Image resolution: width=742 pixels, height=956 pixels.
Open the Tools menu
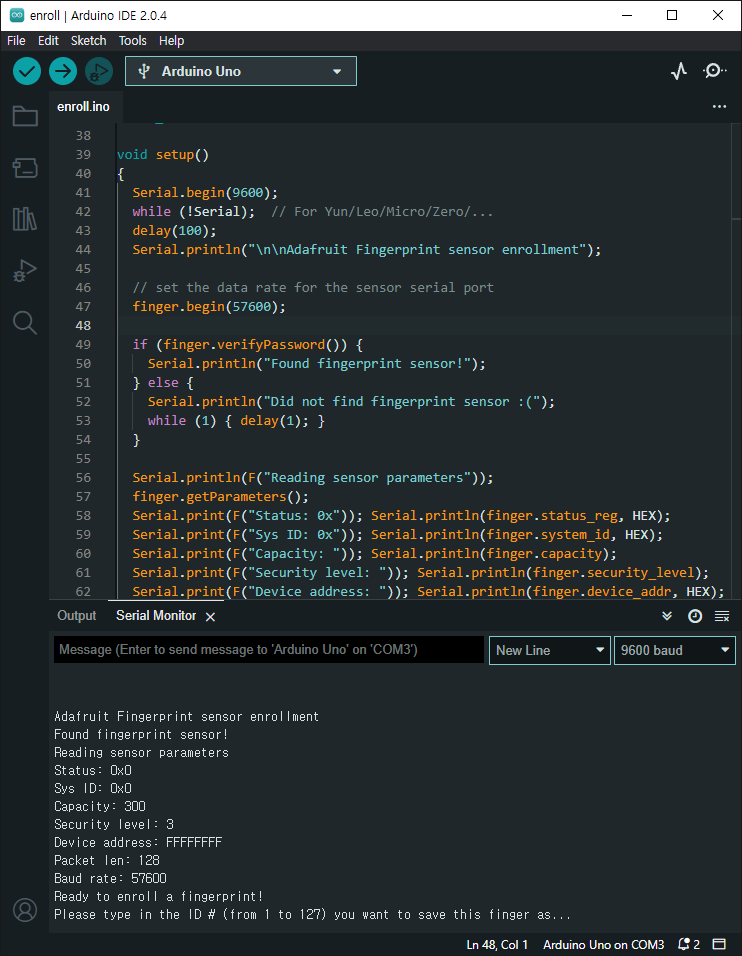(132, 41)
